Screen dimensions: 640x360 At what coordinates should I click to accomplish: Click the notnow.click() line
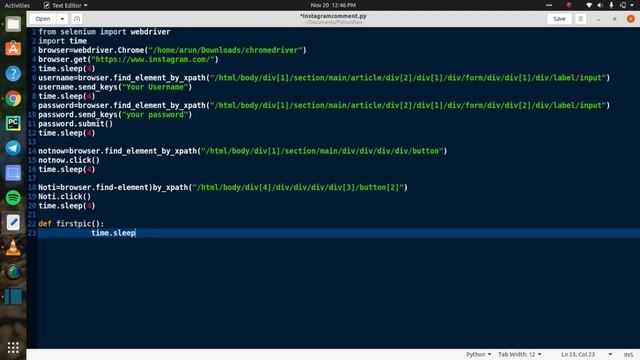[69, 160]
